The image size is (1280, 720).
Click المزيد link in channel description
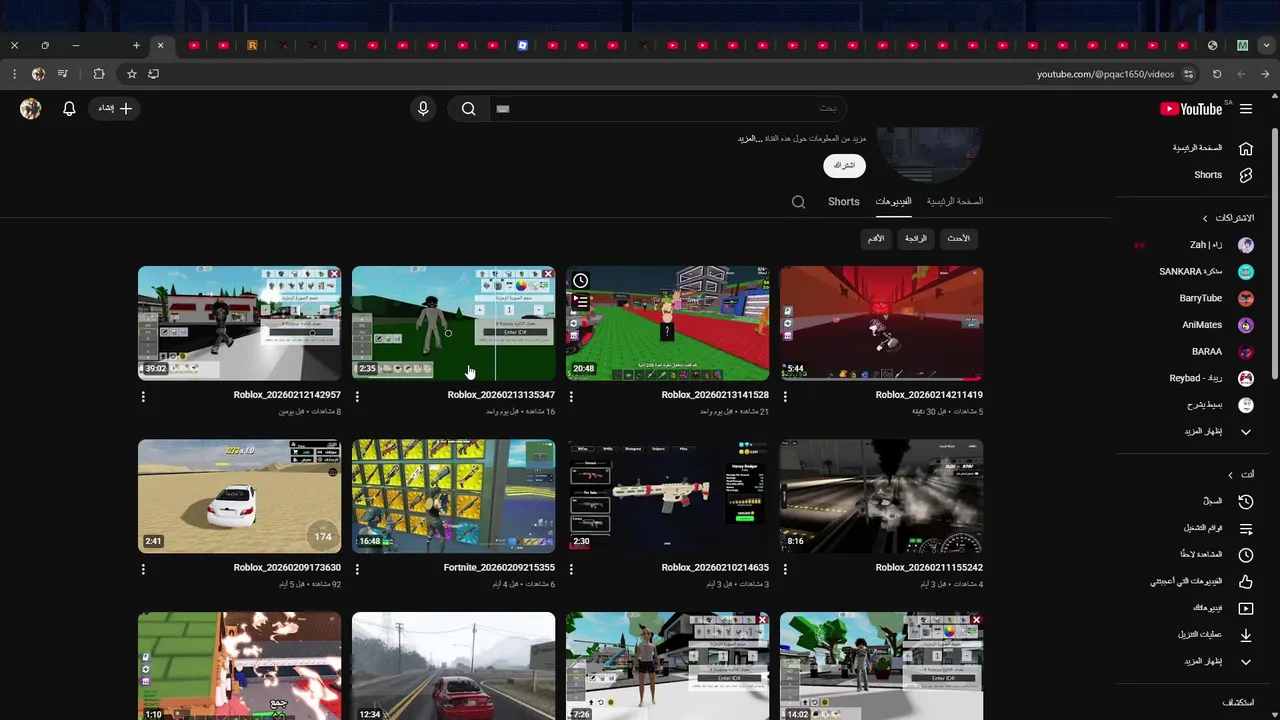pyautogui.click(x=750, y=139)
